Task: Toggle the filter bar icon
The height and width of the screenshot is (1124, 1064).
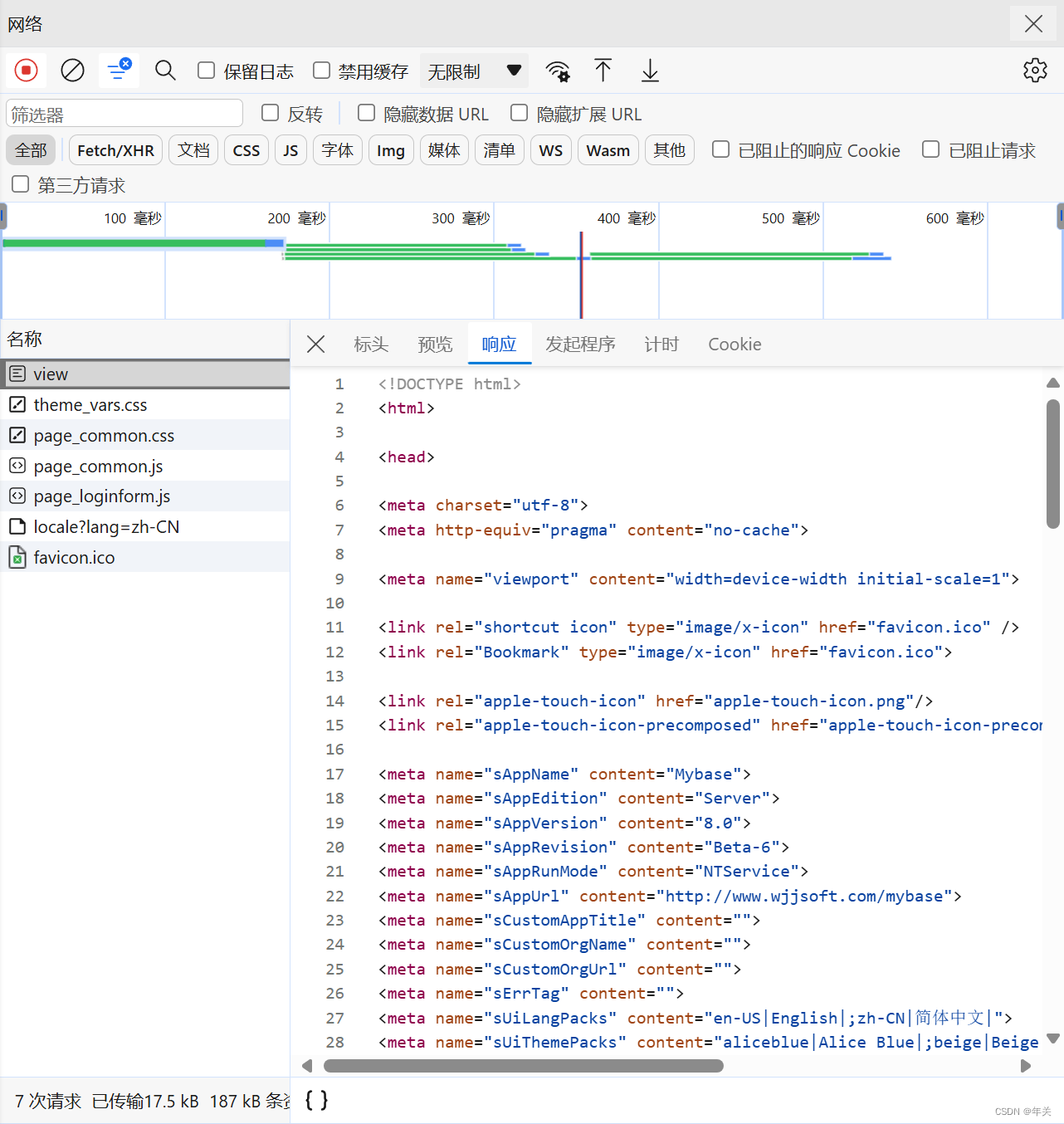Action: [x=119, y=71]
